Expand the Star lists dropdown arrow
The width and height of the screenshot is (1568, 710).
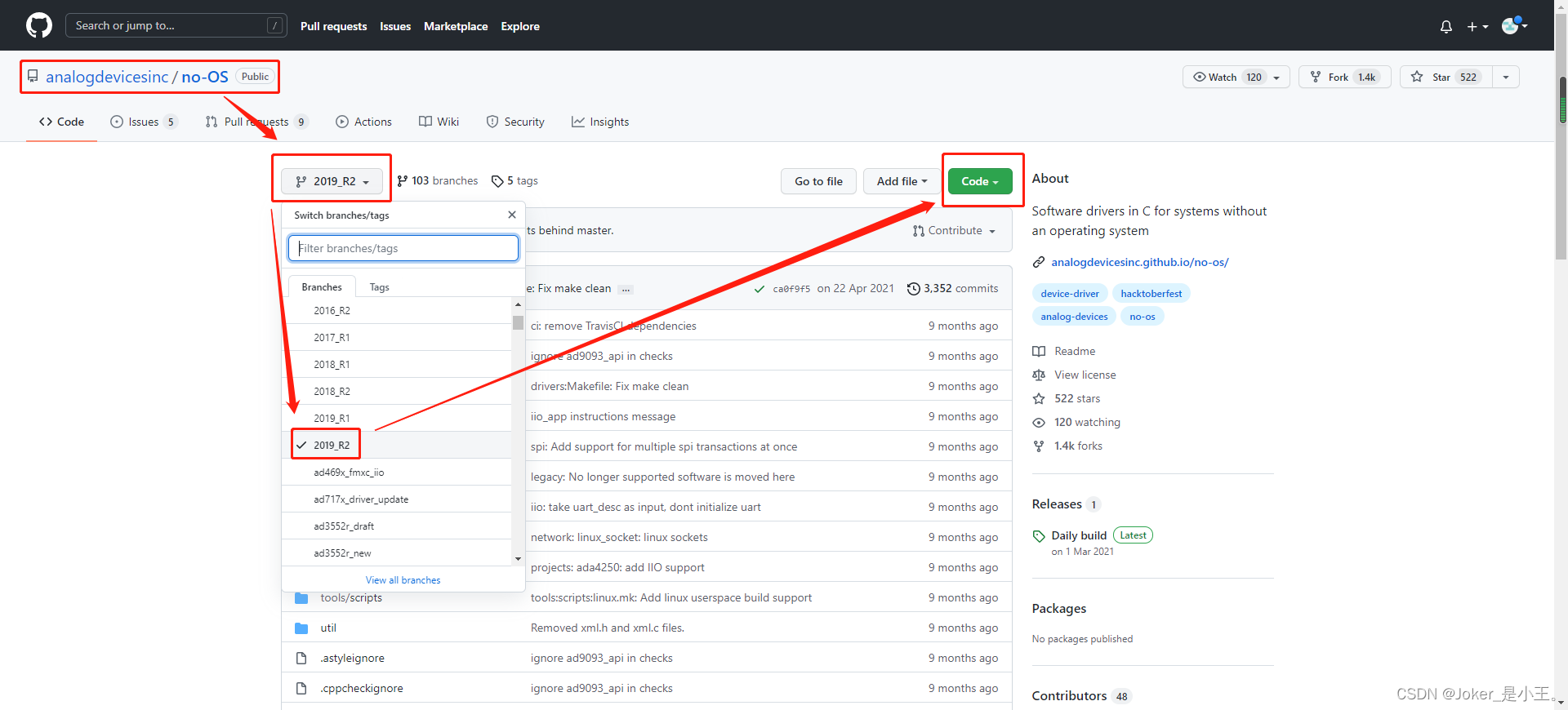coord(1506,77)
